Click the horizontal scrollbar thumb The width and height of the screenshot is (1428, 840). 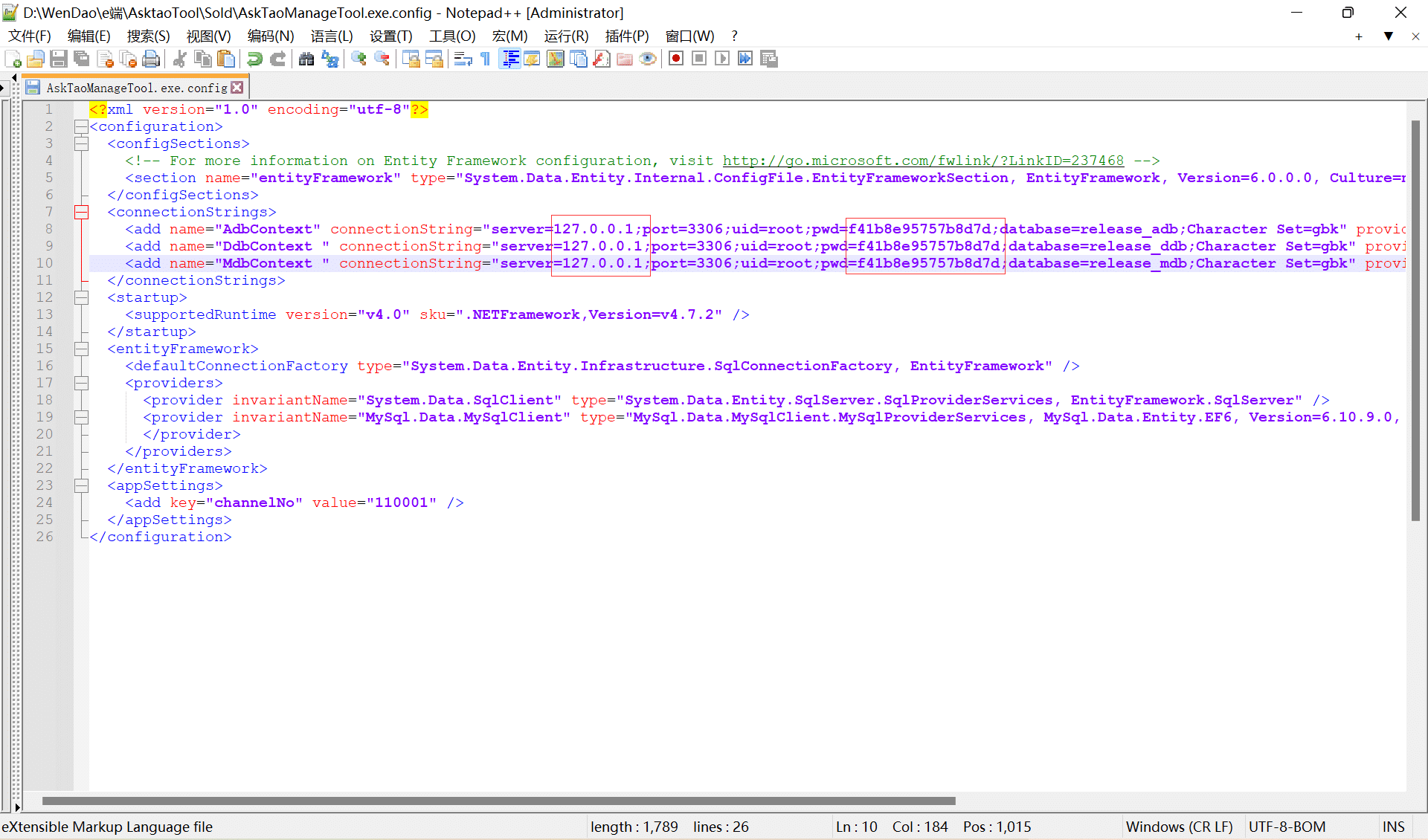coord(498,801)
